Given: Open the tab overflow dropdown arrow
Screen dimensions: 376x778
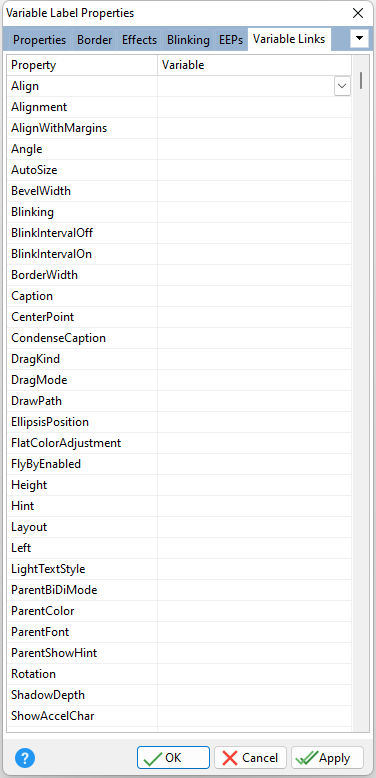Looking at the screenshot, I should [x=360, y=38].
